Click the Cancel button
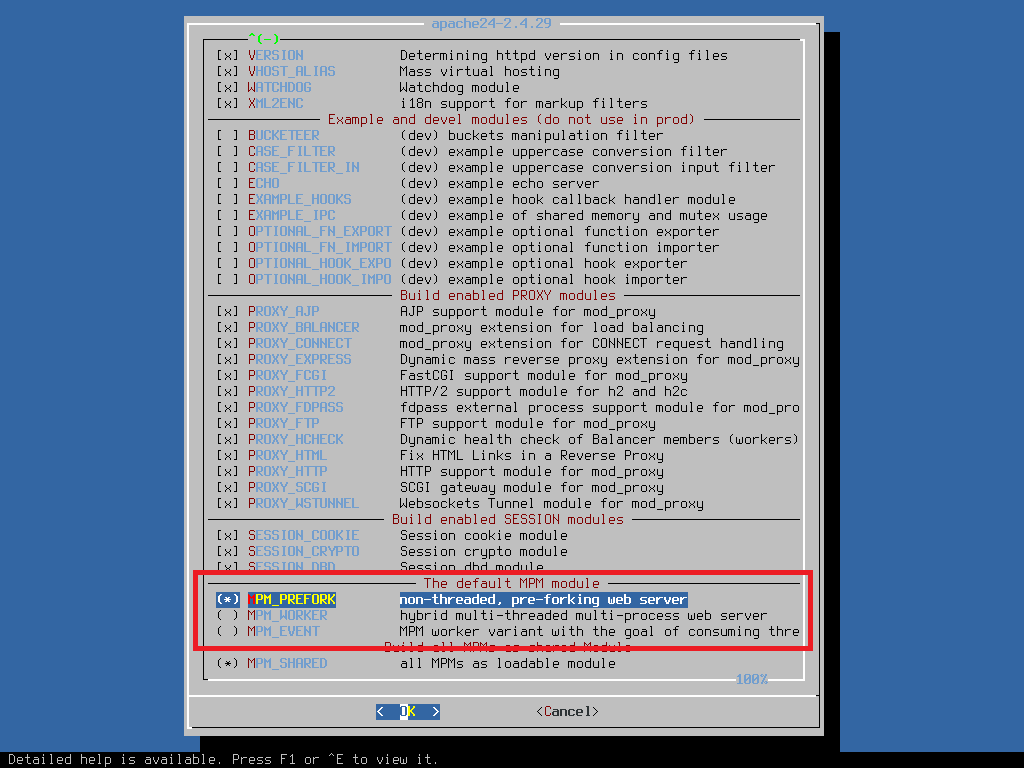Image resolution: width=1024 pixels, height=768 pixels. tap(568, 711)
